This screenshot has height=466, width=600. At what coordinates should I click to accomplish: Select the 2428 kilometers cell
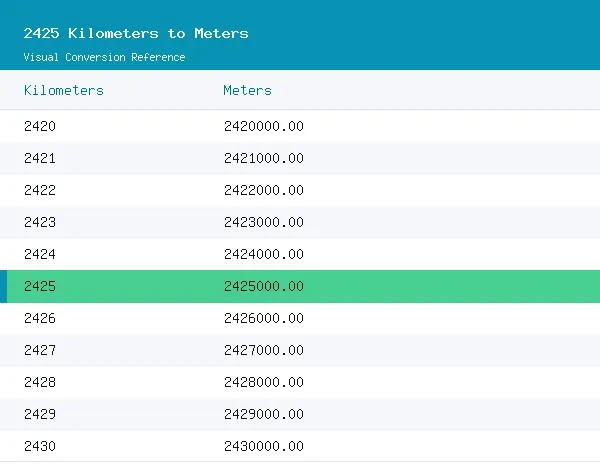pos(40,382)
